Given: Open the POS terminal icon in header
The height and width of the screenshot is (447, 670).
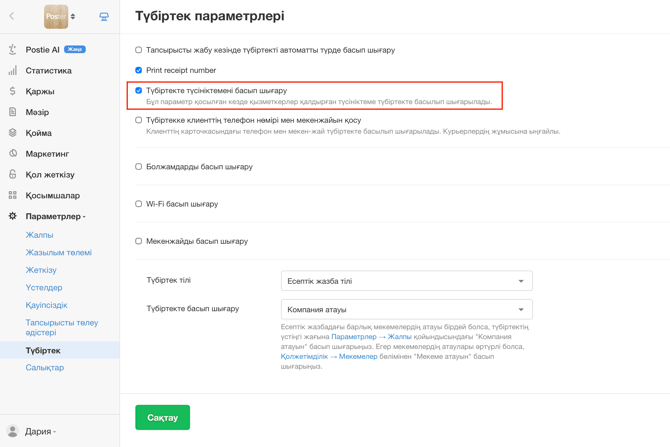Looking at the screenshot, I should coord(104,17).
